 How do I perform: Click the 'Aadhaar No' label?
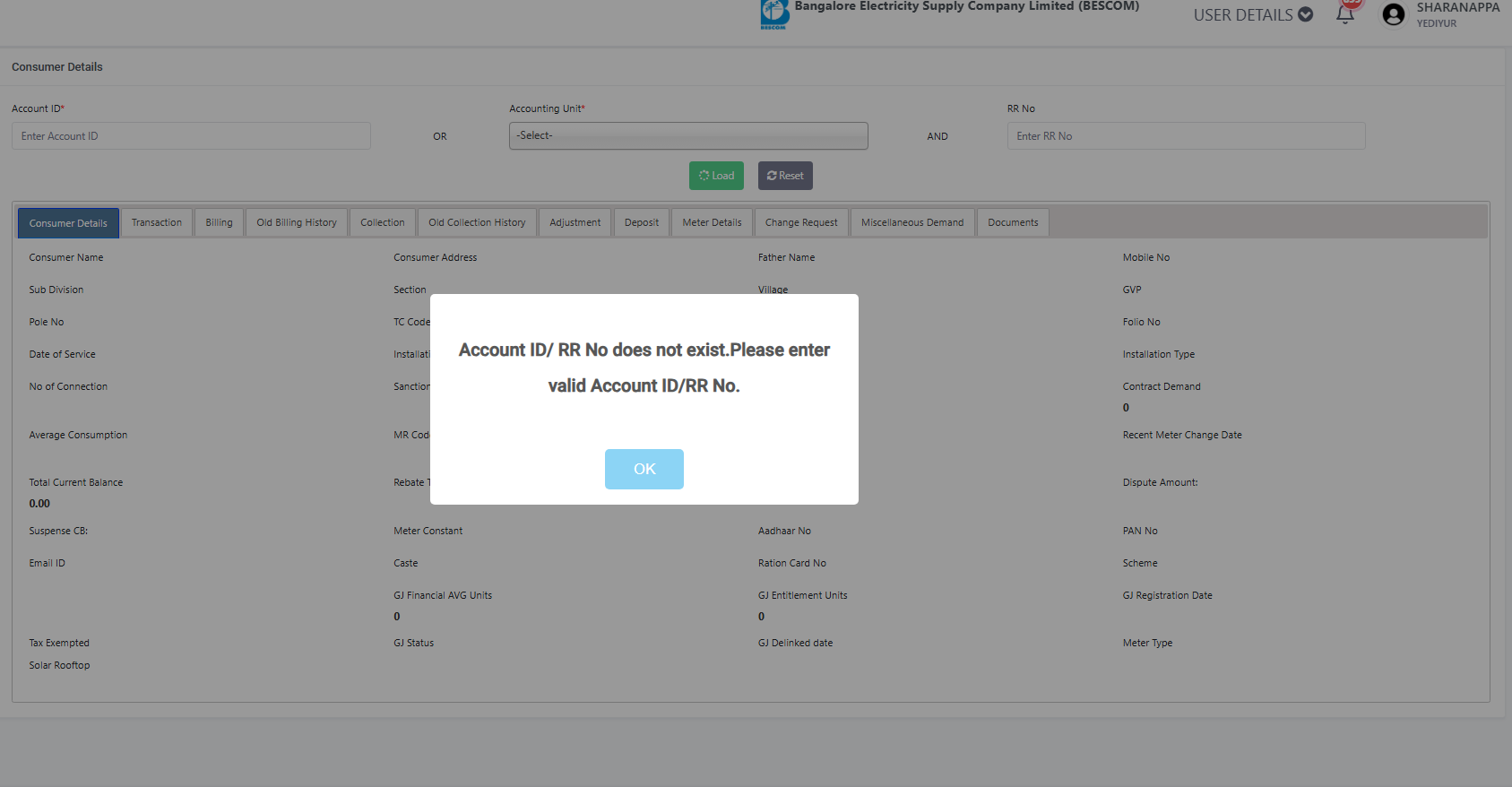784,531
